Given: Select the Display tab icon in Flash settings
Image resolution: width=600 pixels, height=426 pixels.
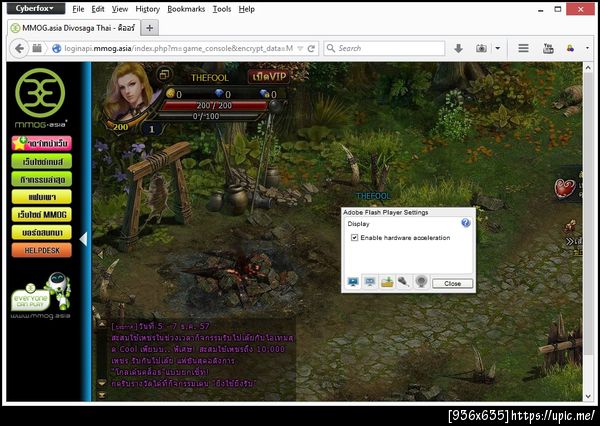Looking at the screenshot, I should tap(353, 282).
